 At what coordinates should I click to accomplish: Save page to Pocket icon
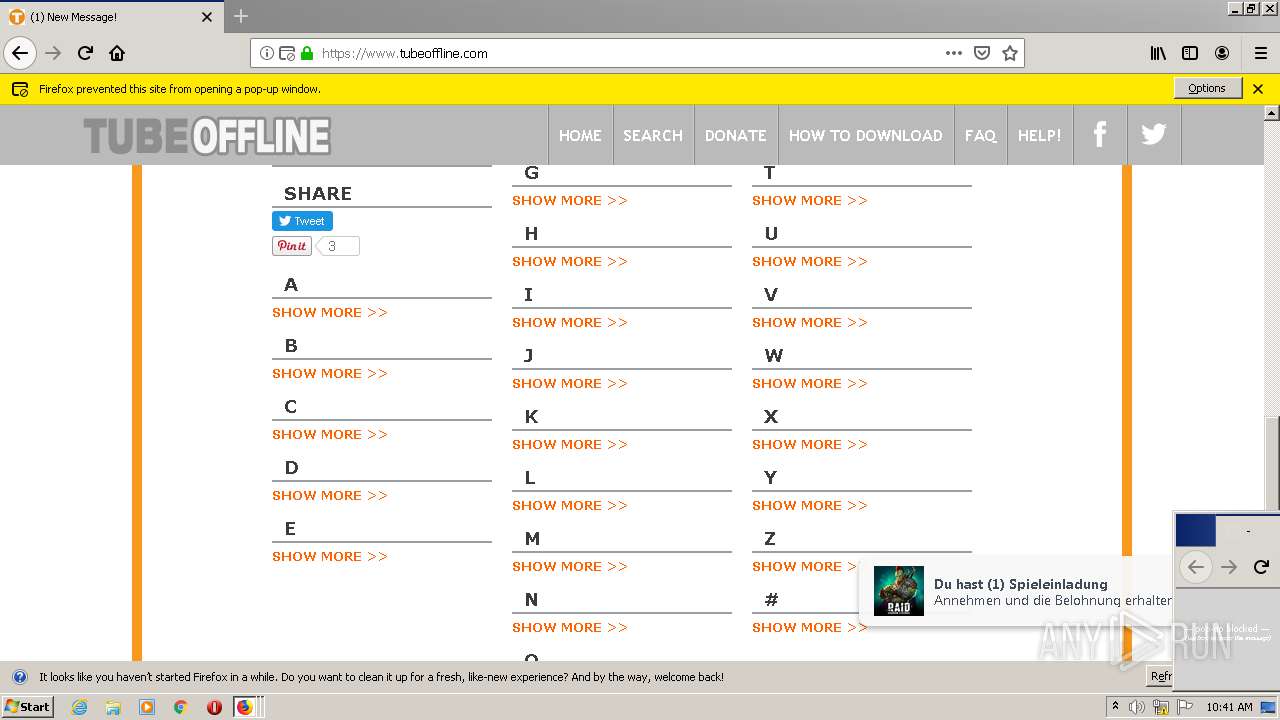click(982, 53)
